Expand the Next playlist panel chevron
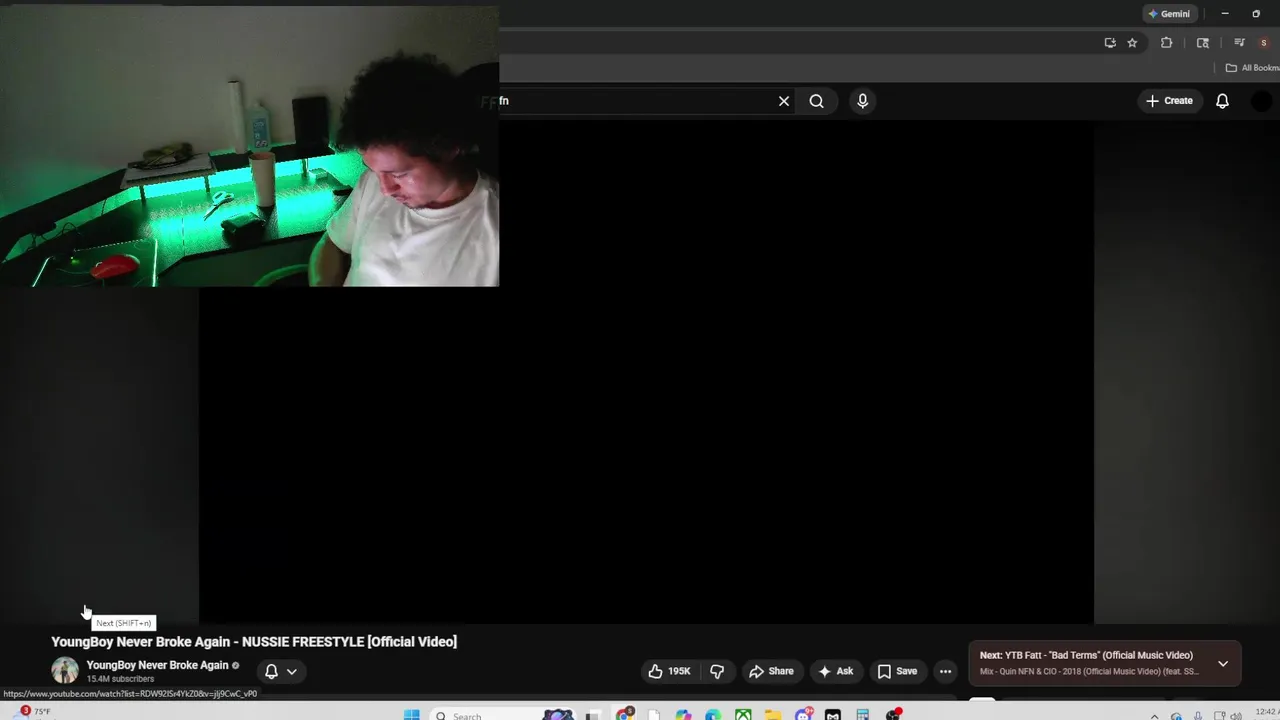 click(x=1223, y=664)
